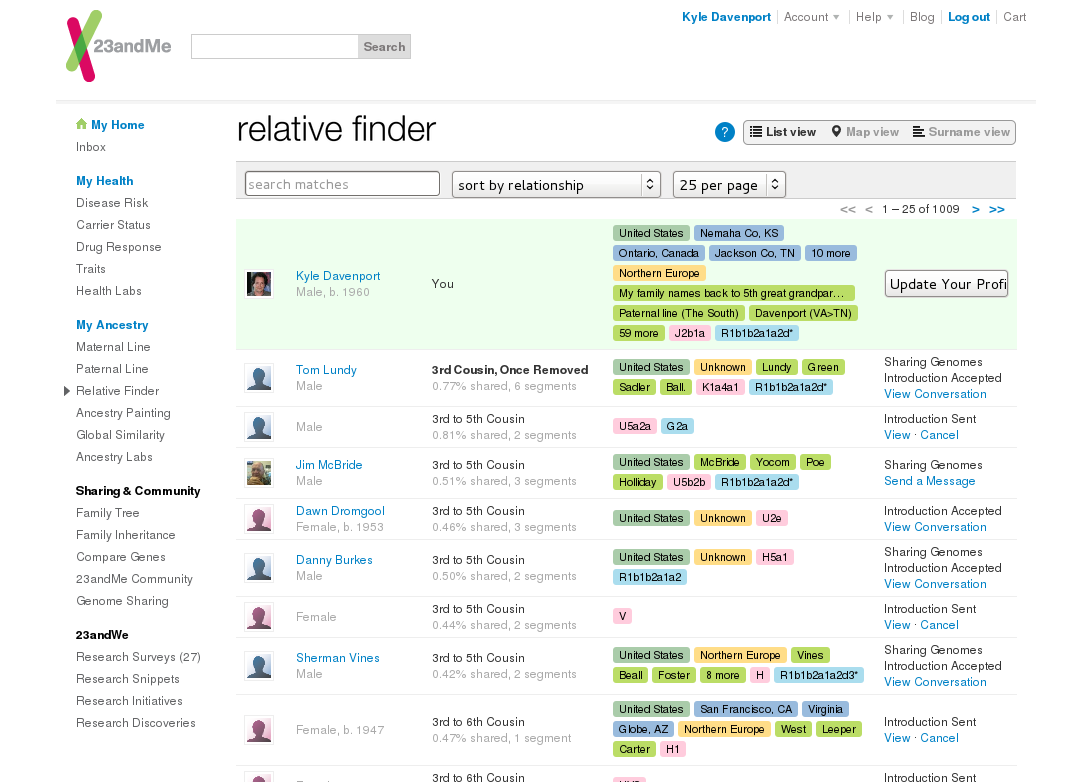Click Update Your Profile button
Viewport: 1091px width, 782px height.
coord(946,284)
